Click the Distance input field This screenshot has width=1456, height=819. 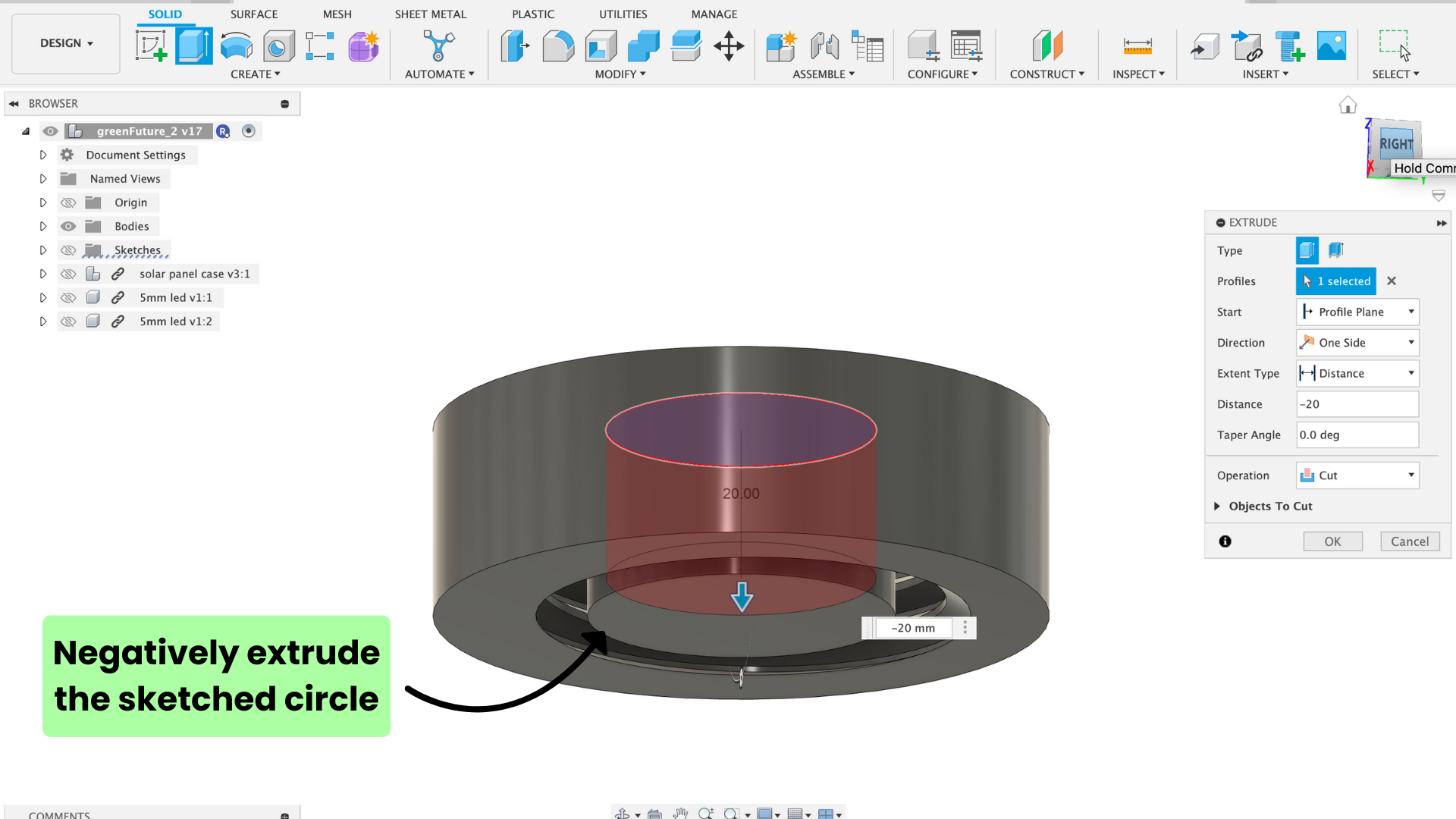click(1357, 404)
